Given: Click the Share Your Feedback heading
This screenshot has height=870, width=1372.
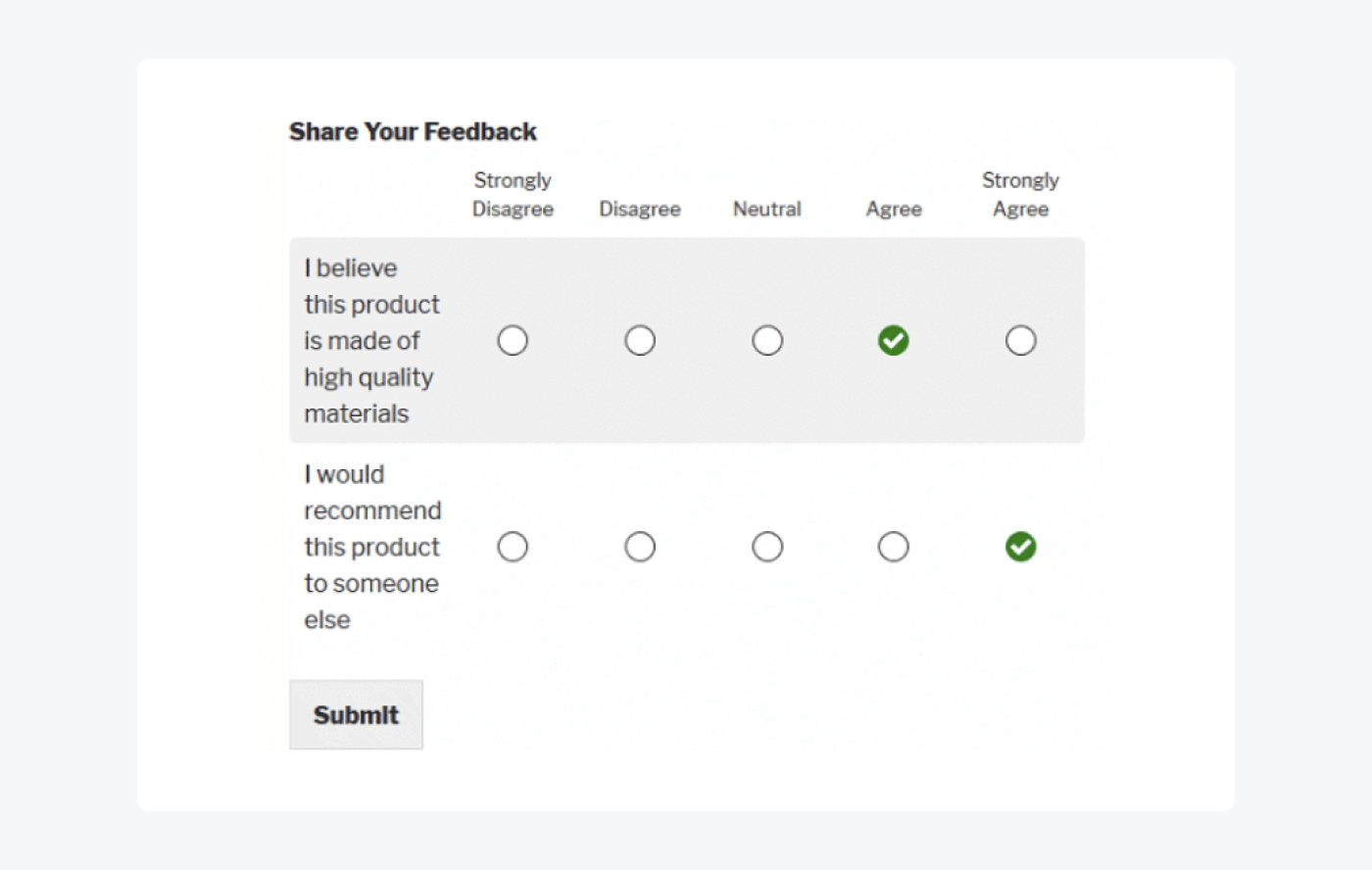Looking at the screenshot, I should tap(413, 131).
